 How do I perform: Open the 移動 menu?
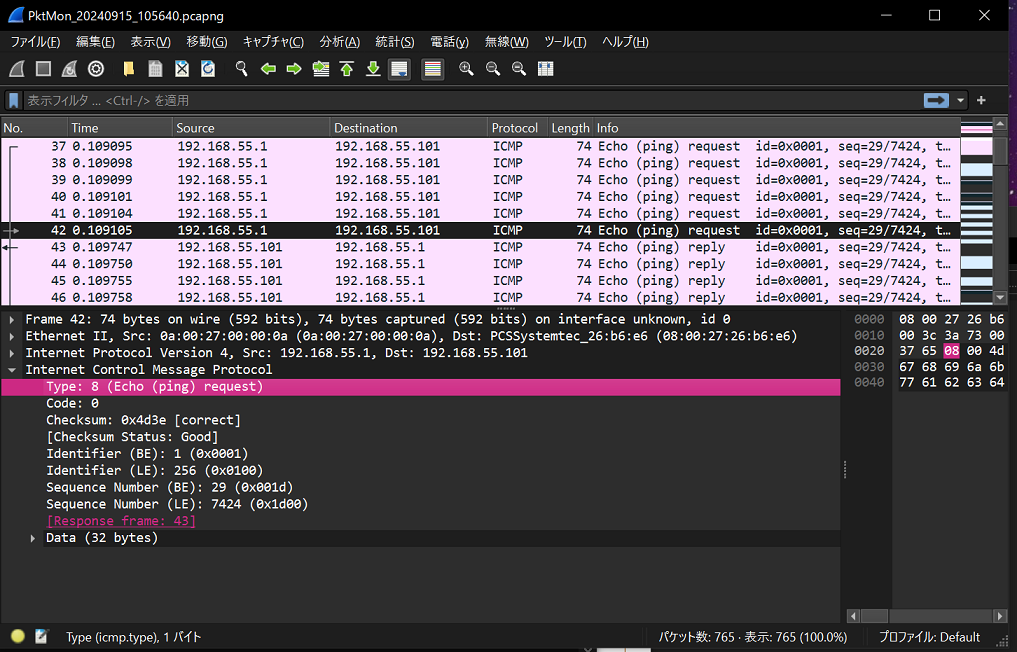click(207, 42)
